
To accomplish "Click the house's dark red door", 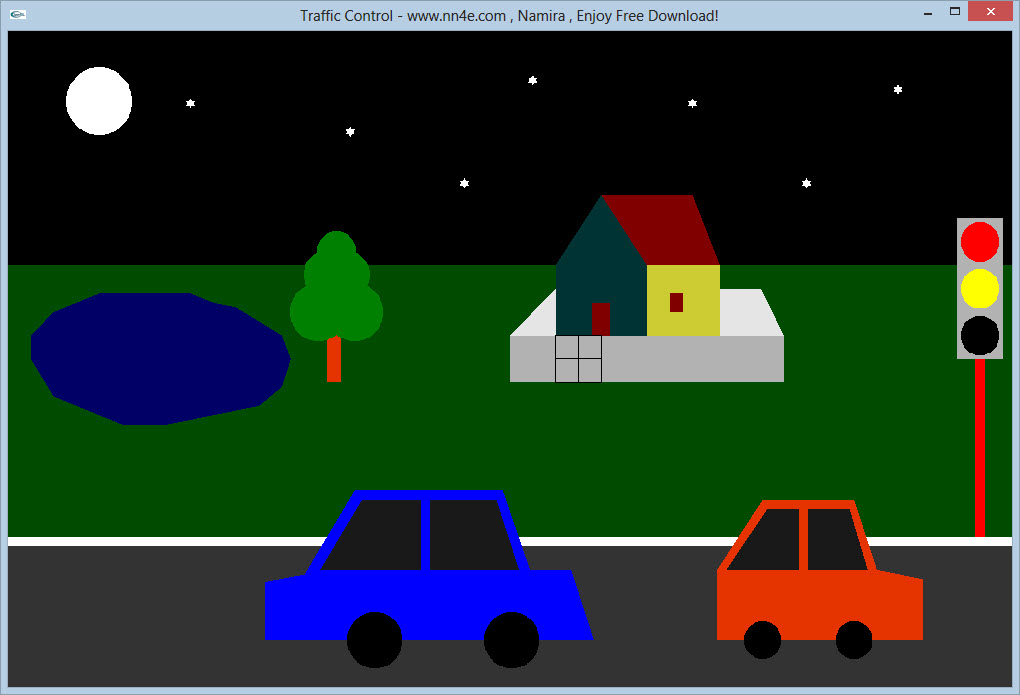I will 600,319.
